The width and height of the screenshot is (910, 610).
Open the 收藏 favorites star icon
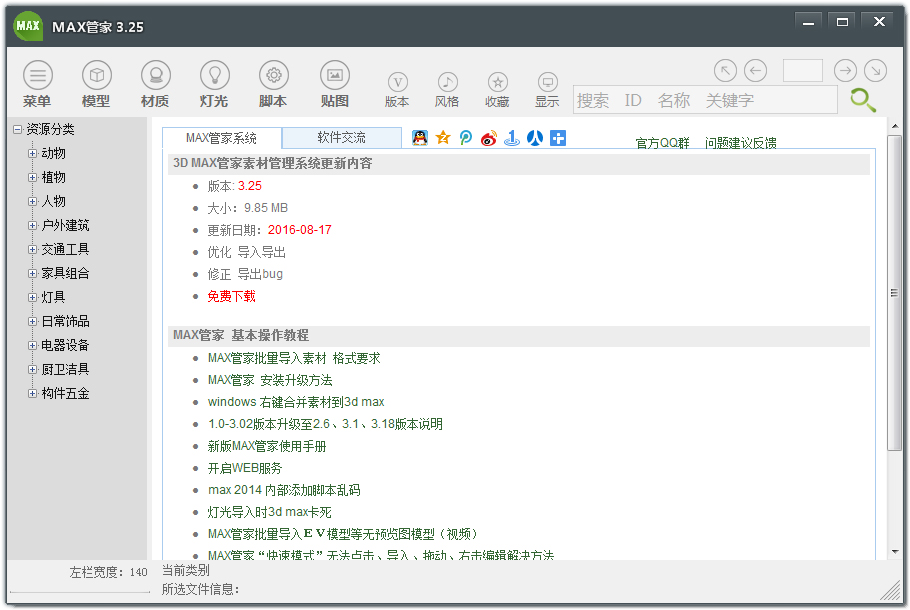(497, 82)
